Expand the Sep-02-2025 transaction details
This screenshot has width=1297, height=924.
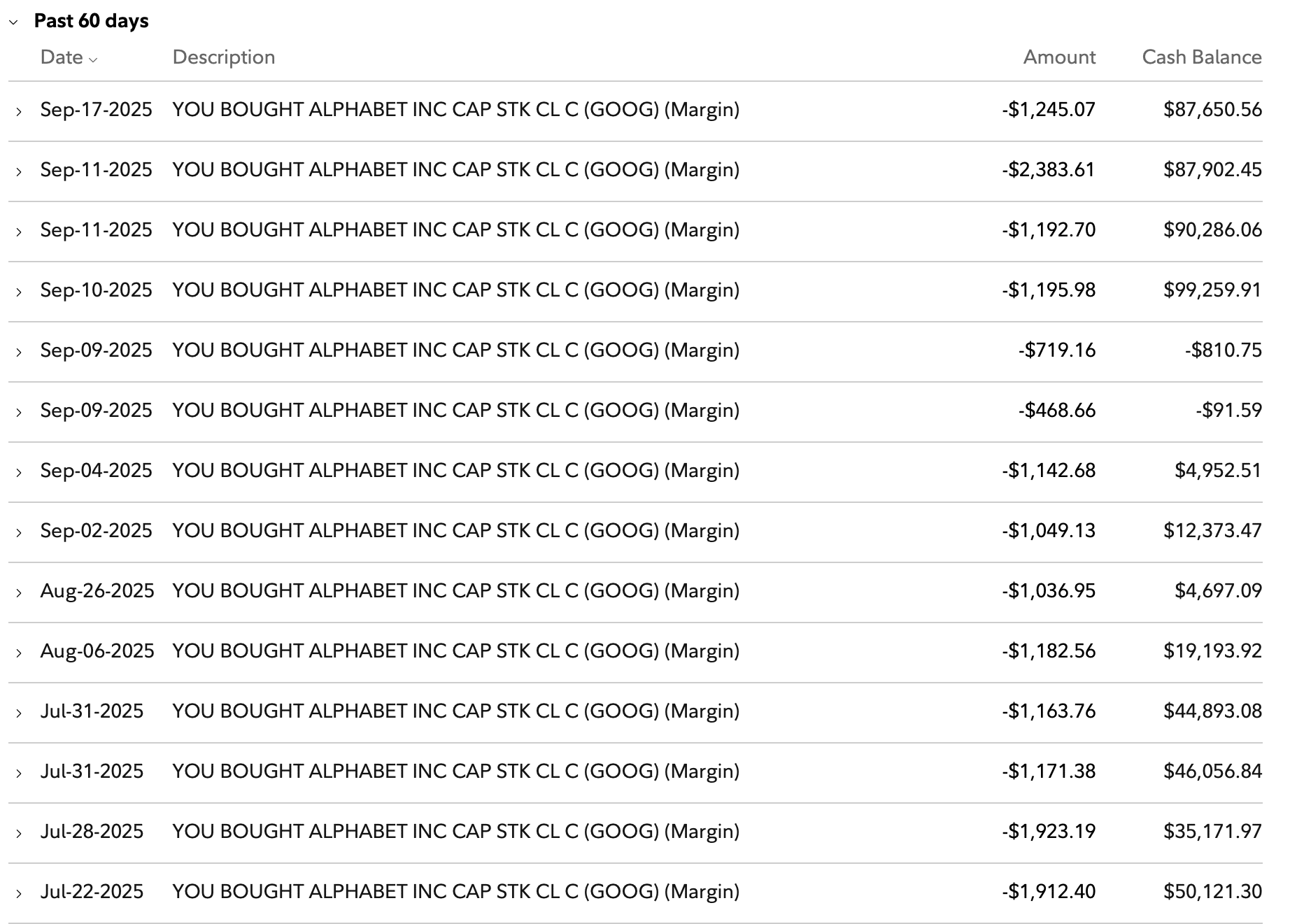pos(17,530)
